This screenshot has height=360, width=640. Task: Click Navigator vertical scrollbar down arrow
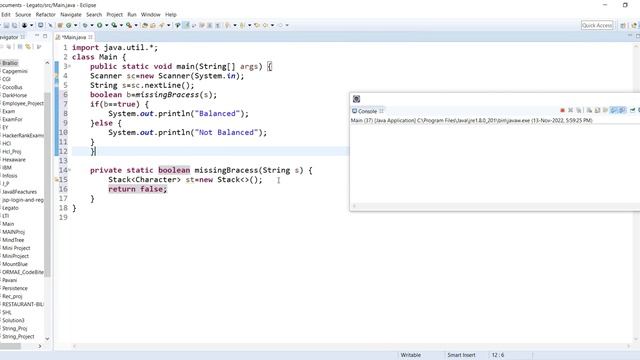click(47, 339)
